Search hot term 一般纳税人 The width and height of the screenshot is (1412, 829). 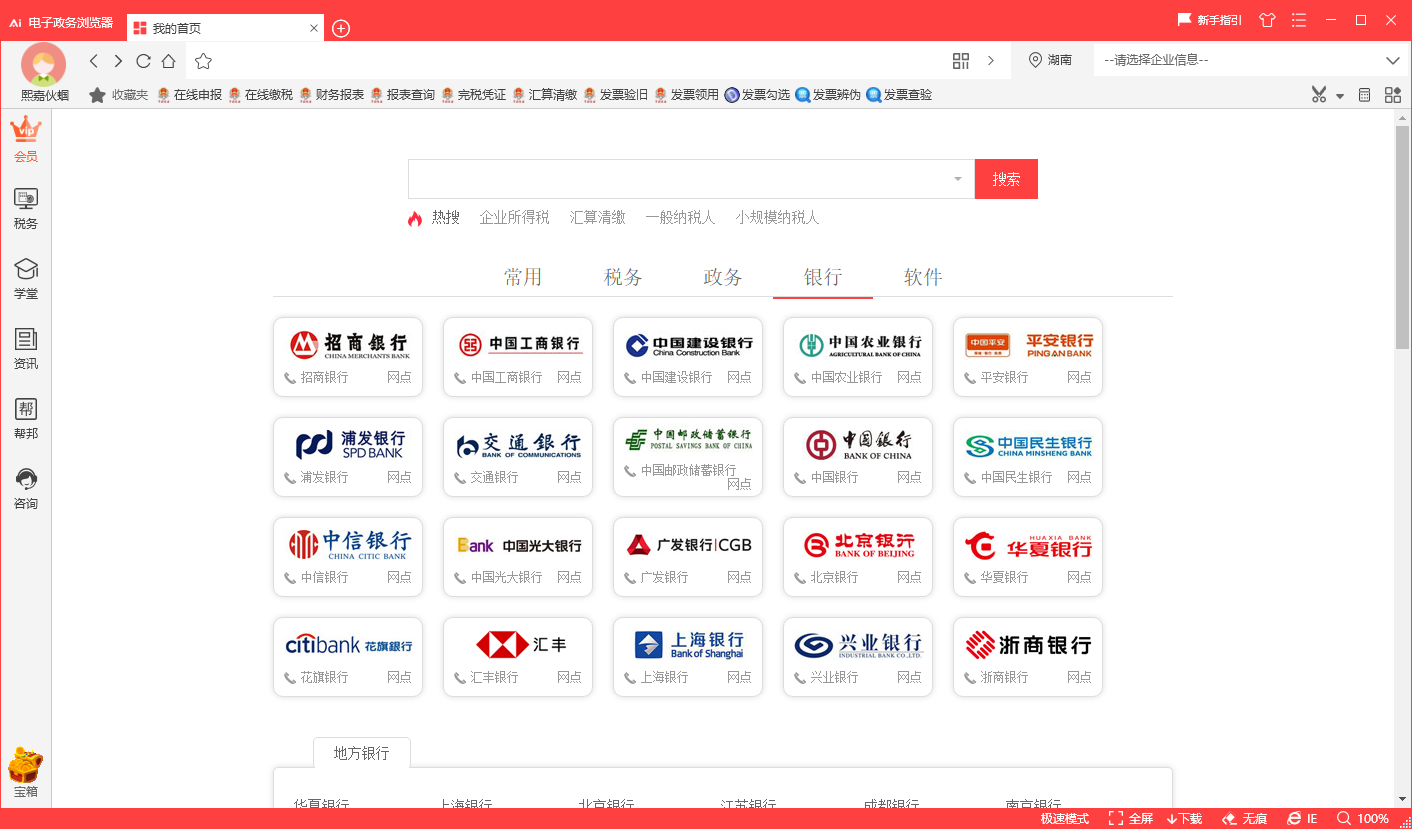click(x=681, y=217)
